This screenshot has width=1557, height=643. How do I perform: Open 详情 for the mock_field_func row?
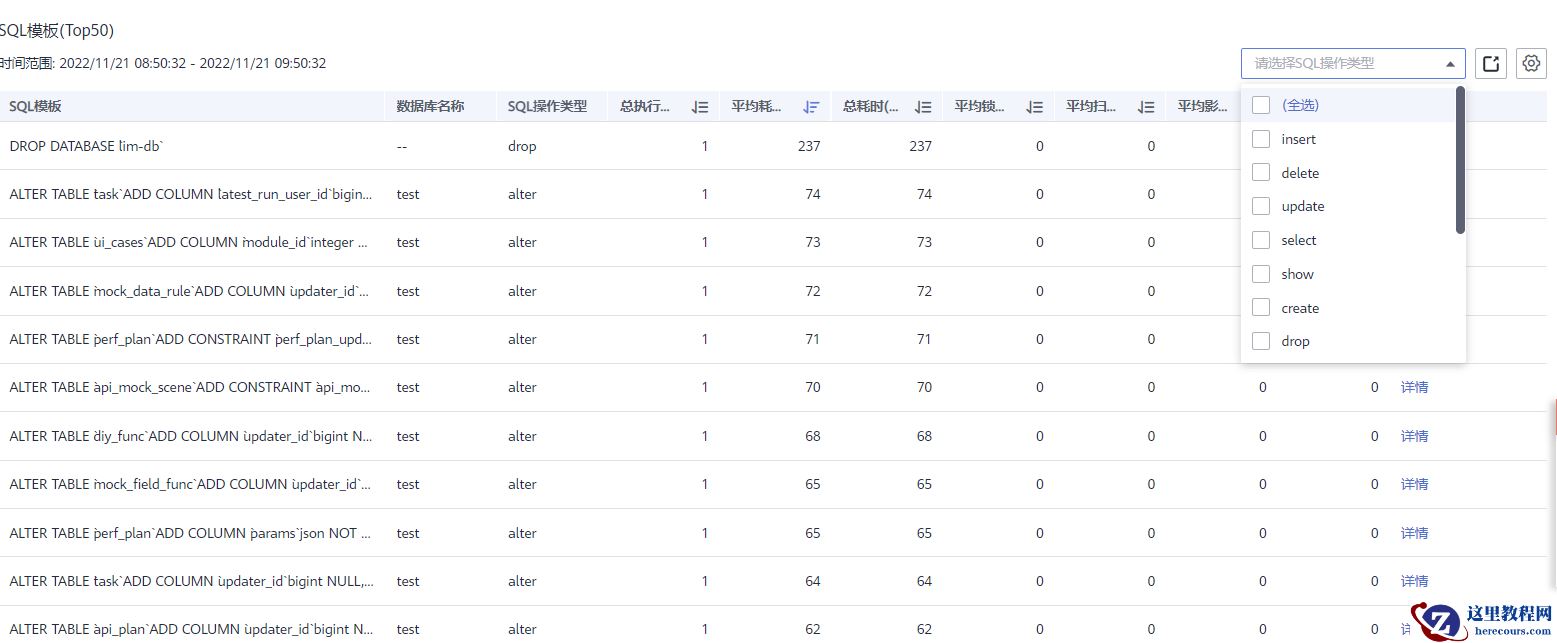(x=1414, y=484)
